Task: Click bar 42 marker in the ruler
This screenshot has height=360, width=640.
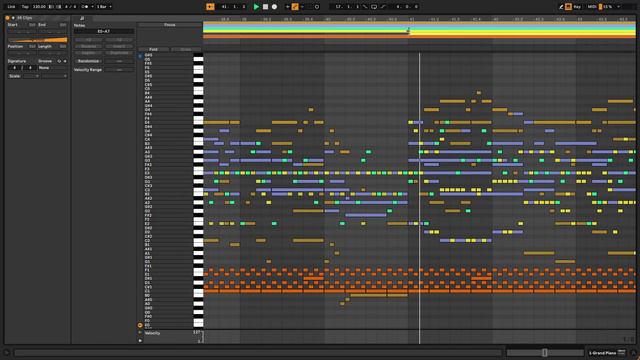Action: pos(496,19)
